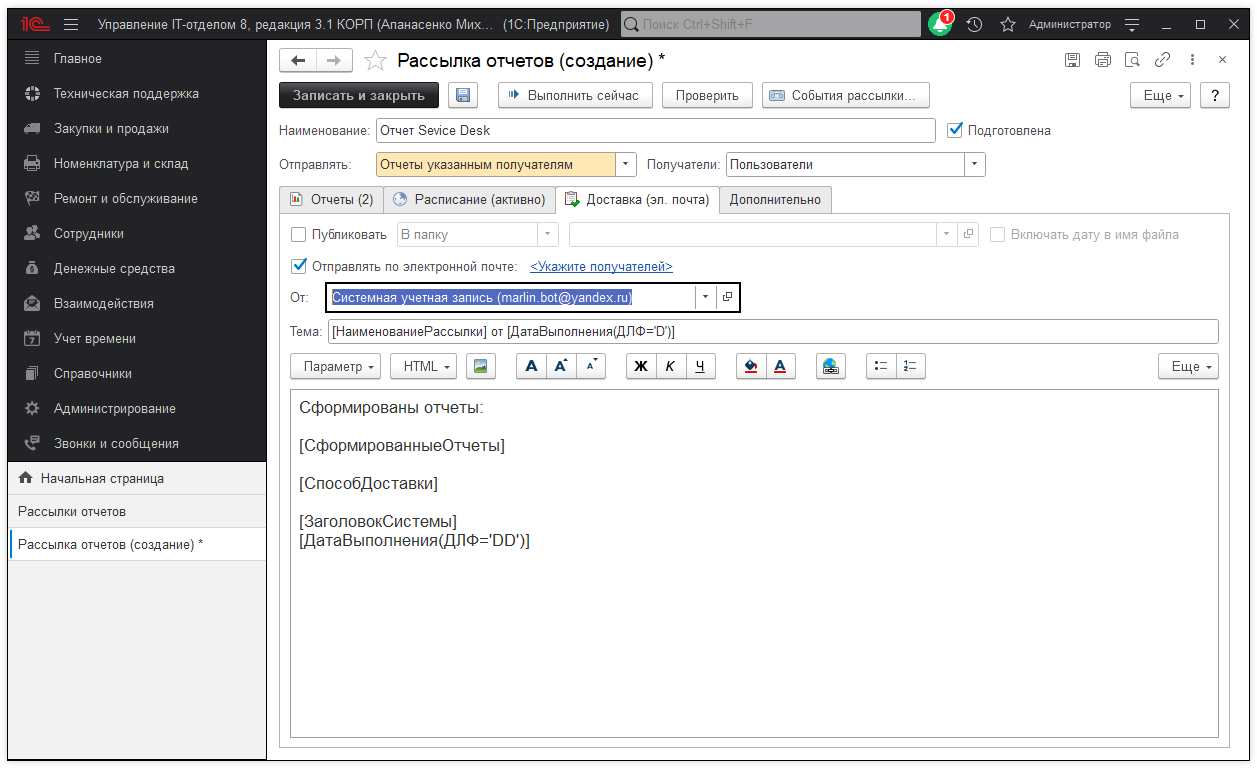Uncheck the Подготовлена checkbox

(955, 130)
